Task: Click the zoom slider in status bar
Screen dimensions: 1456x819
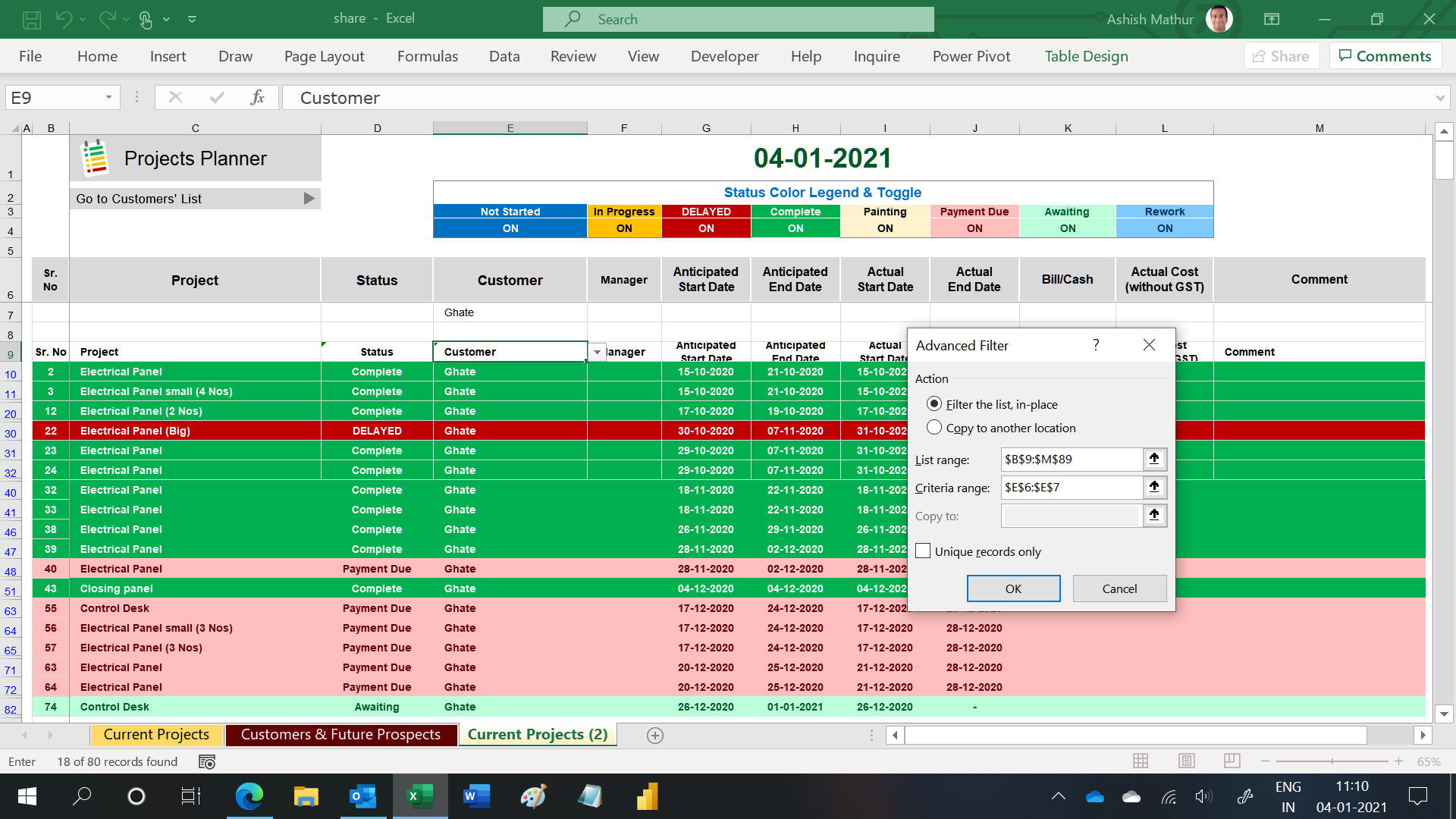Action: pyautogui.click(x=1332, y=761)
